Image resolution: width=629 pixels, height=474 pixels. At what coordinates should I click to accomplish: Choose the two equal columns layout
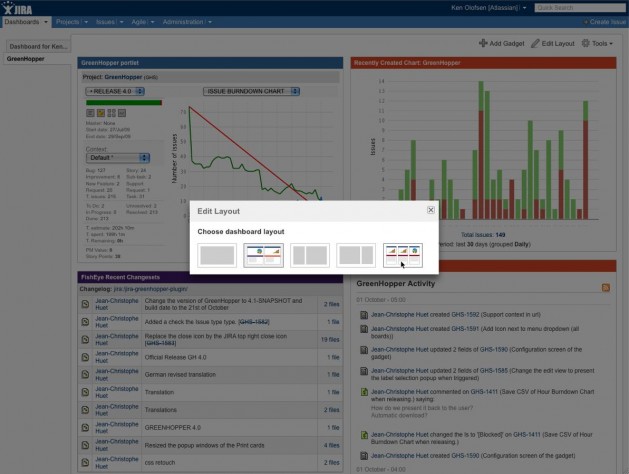click(x=263, y=255)
